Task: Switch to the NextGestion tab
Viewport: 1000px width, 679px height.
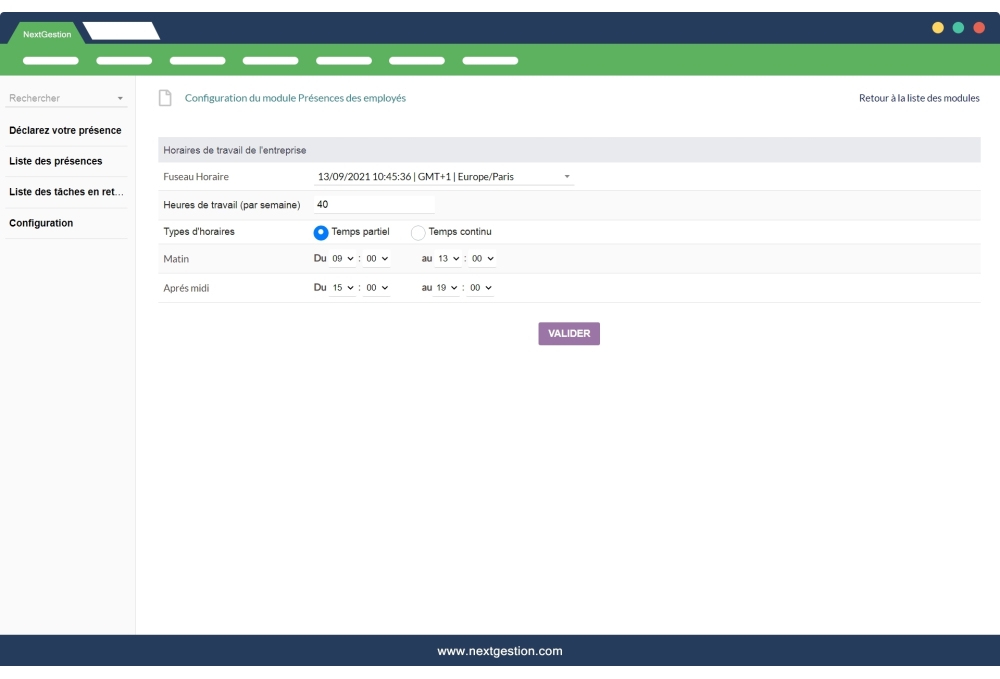Action: [47, 35]
